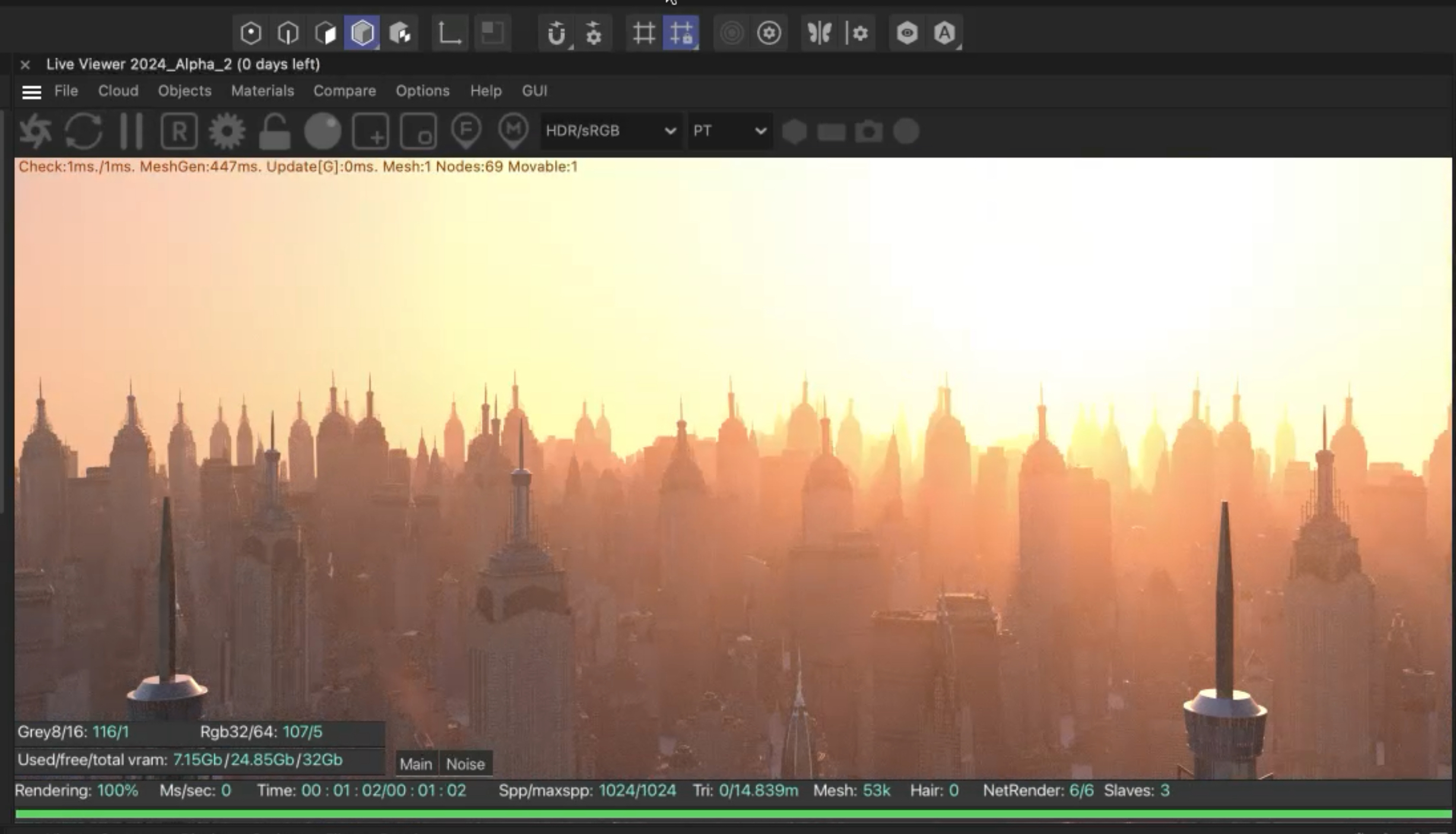1456x834 pixels.
Task: Click the camera snapshot icon
Action: coord(868,131)
